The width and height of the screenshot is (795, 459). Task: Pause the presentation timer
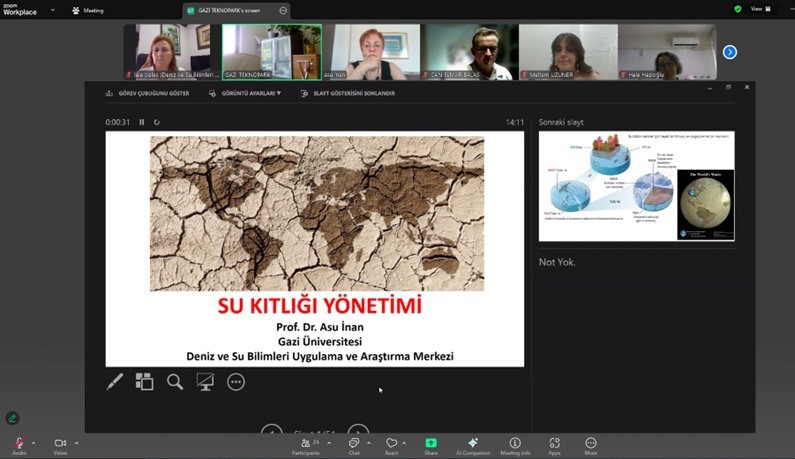[141, 122]
